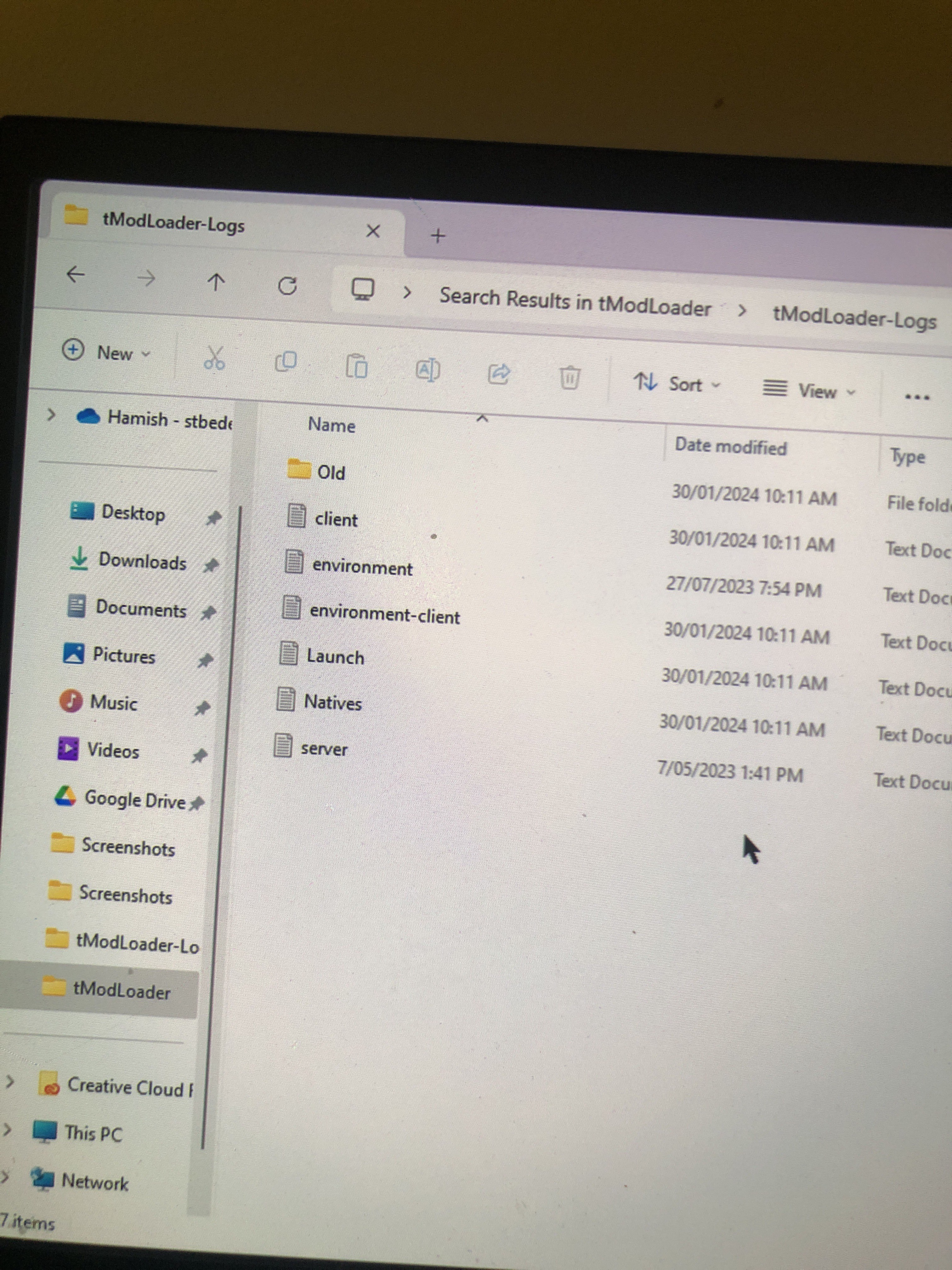Navigate back with the left arrow

click(x=76, y=274)
